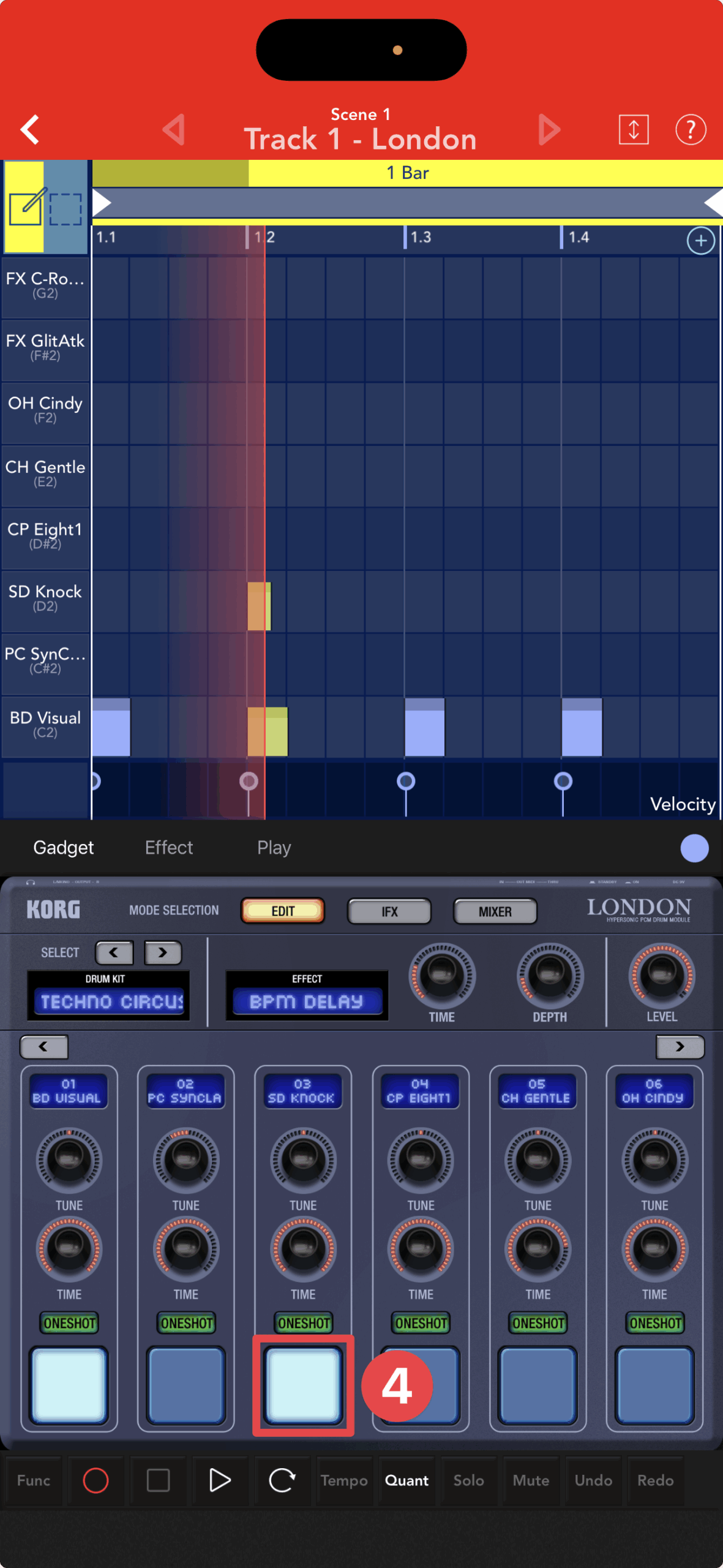
Task: Go to previous drum kit arrow
Action: (x=114, y=952)
